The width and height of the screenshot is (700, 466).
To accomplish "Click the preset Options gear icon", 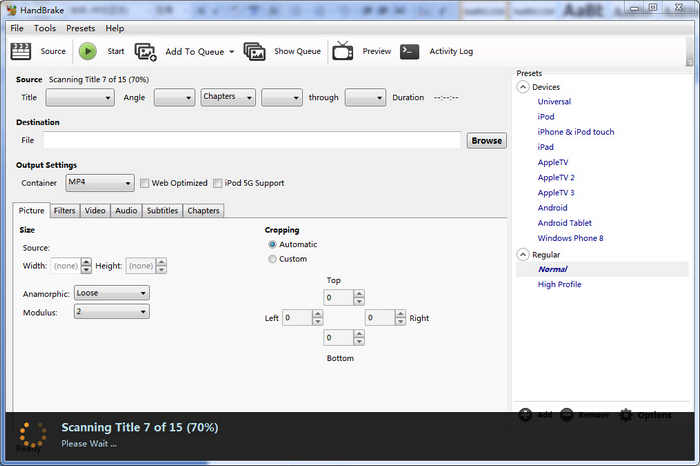I will pos(626,415).
